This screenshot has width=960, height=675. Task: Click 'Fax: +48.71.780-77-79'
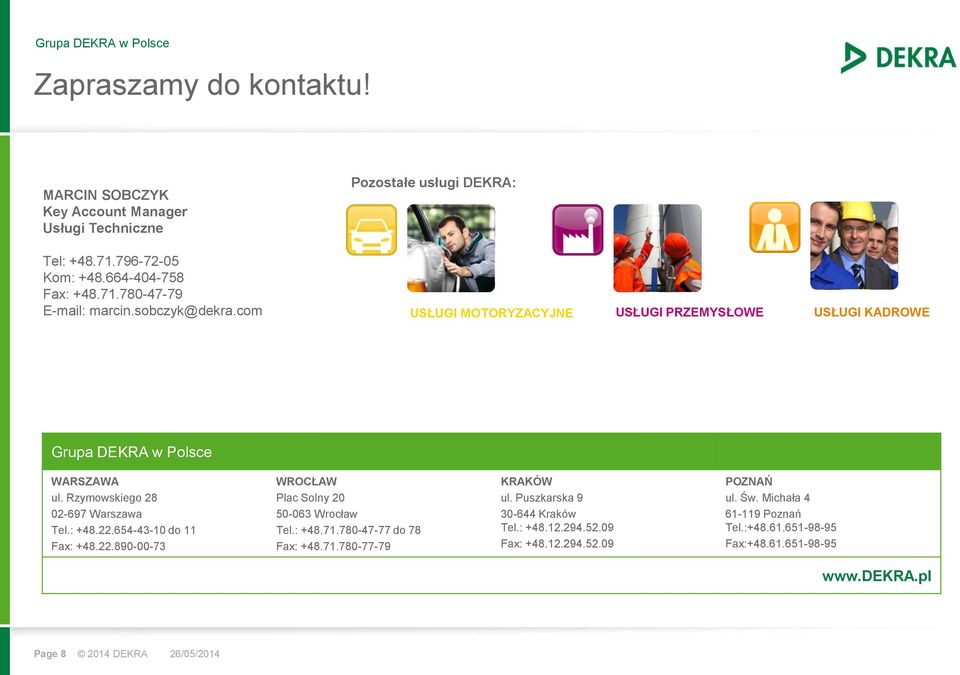(333, 546)
